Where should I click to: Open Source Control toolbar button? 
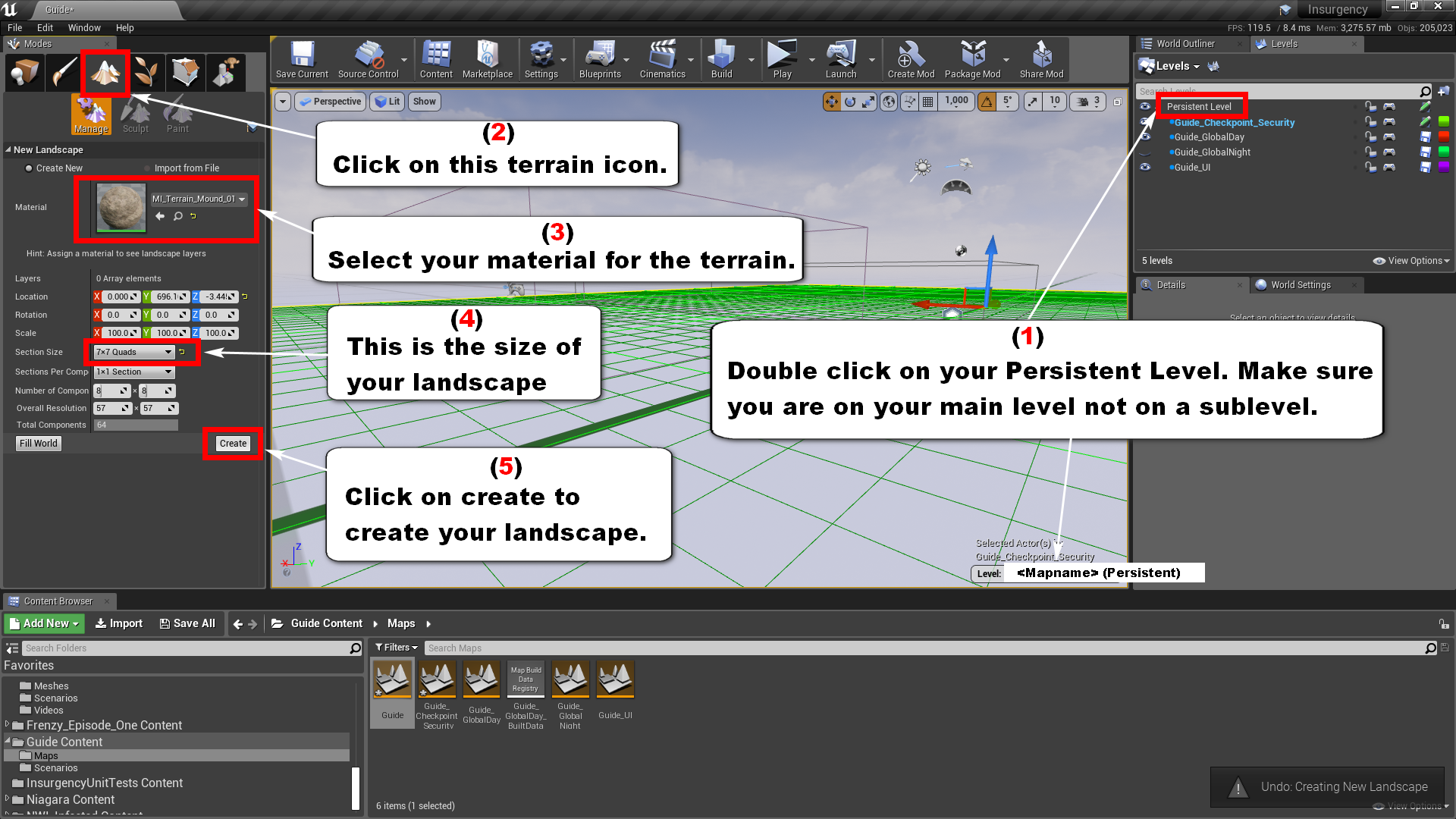[x=369, y=60]
